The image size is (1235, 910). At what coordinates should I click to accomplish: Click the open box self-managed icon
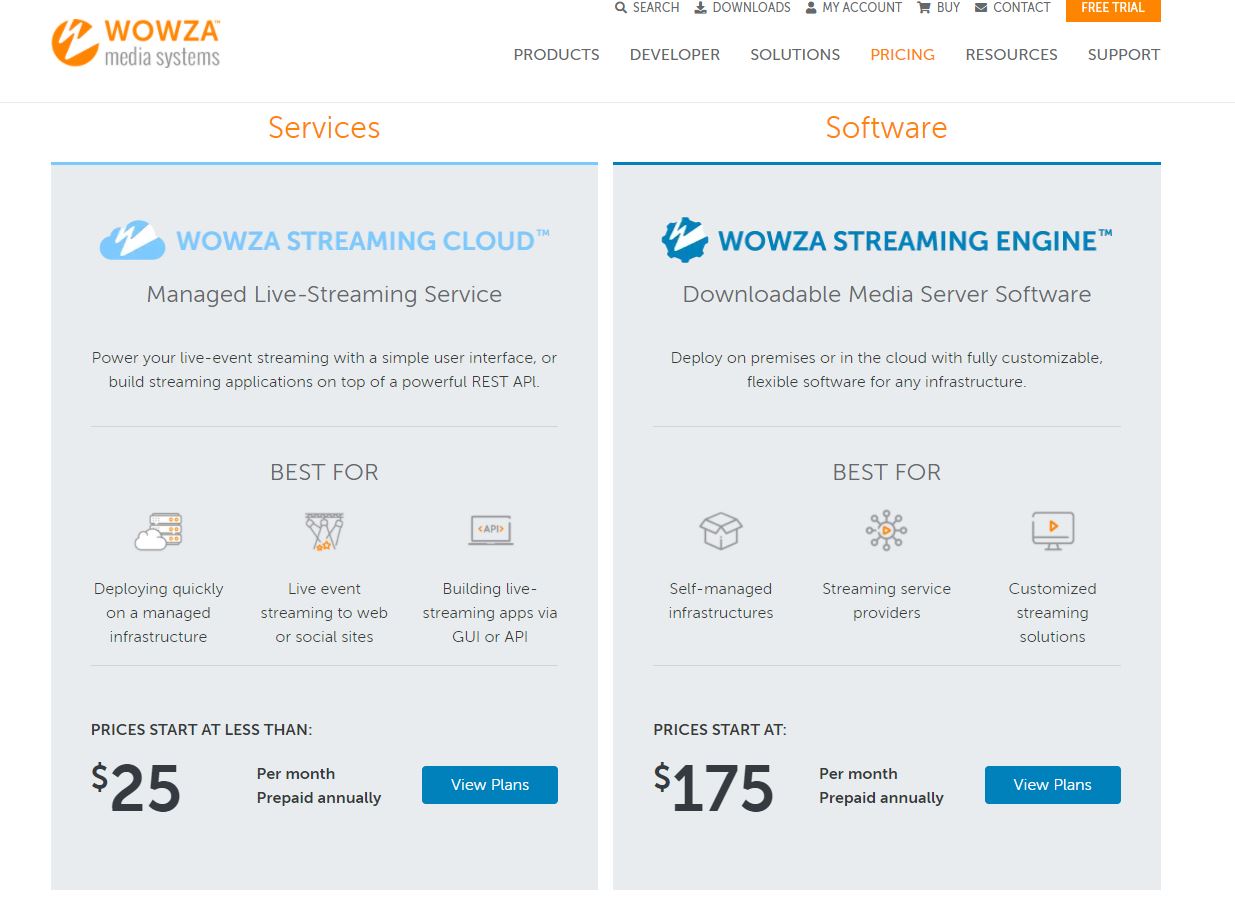[x=720, y=531]
